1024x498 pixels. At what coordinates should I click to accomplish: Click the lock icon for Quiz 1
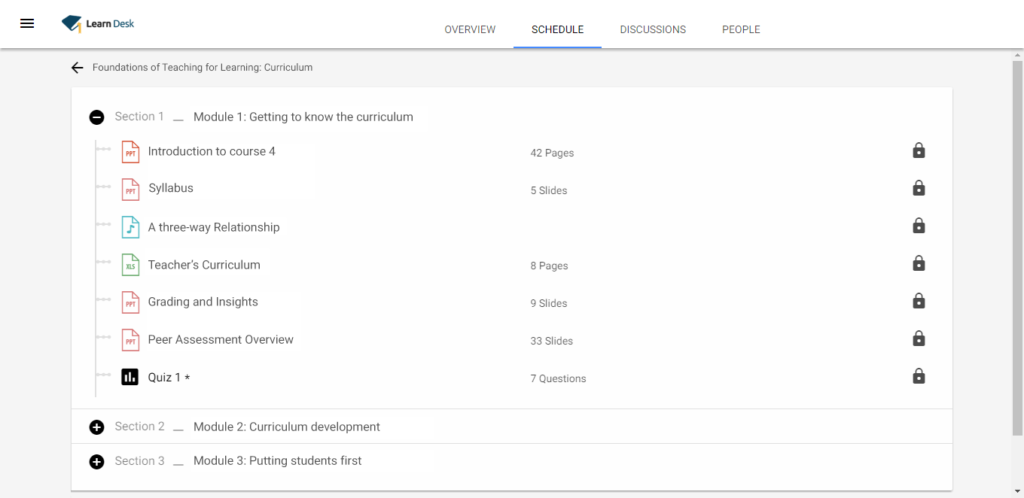pos(918,377)
